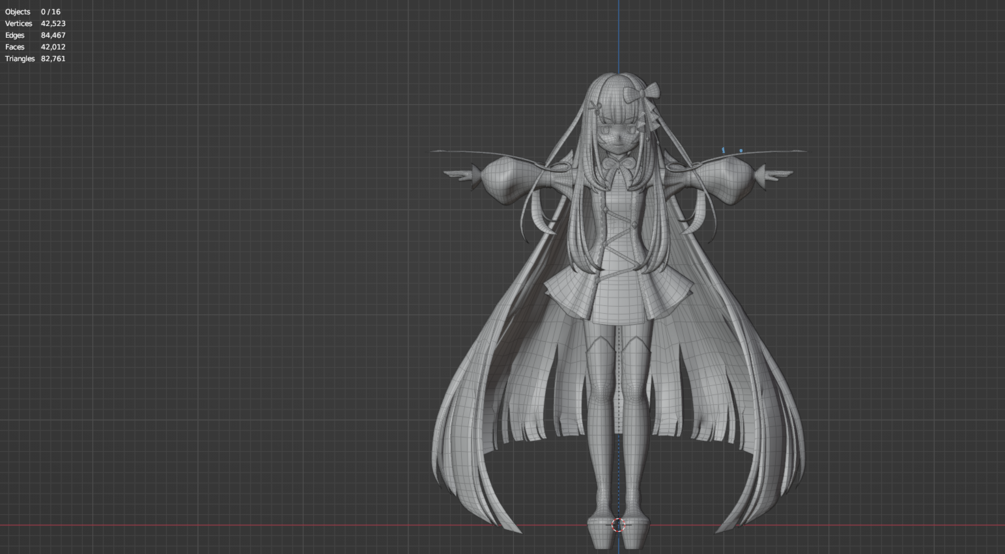Select the character's skirt mesh
Screen dimensions: 1005x554
tap(619, 296)
